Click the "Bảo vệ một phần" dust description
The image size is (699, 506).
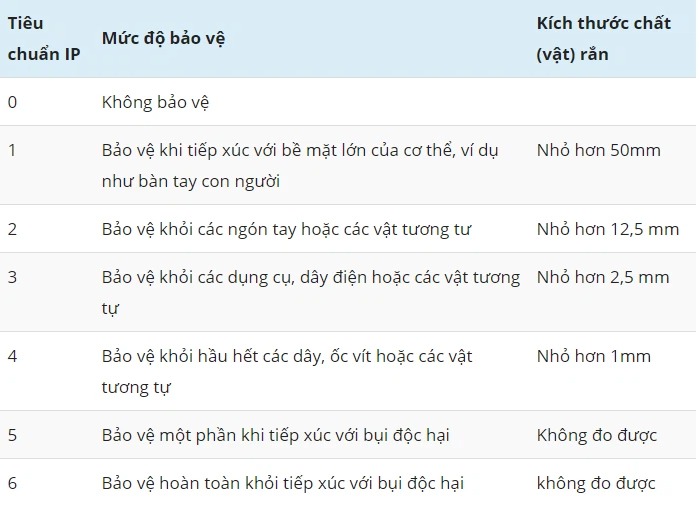[x=275, y=435]
